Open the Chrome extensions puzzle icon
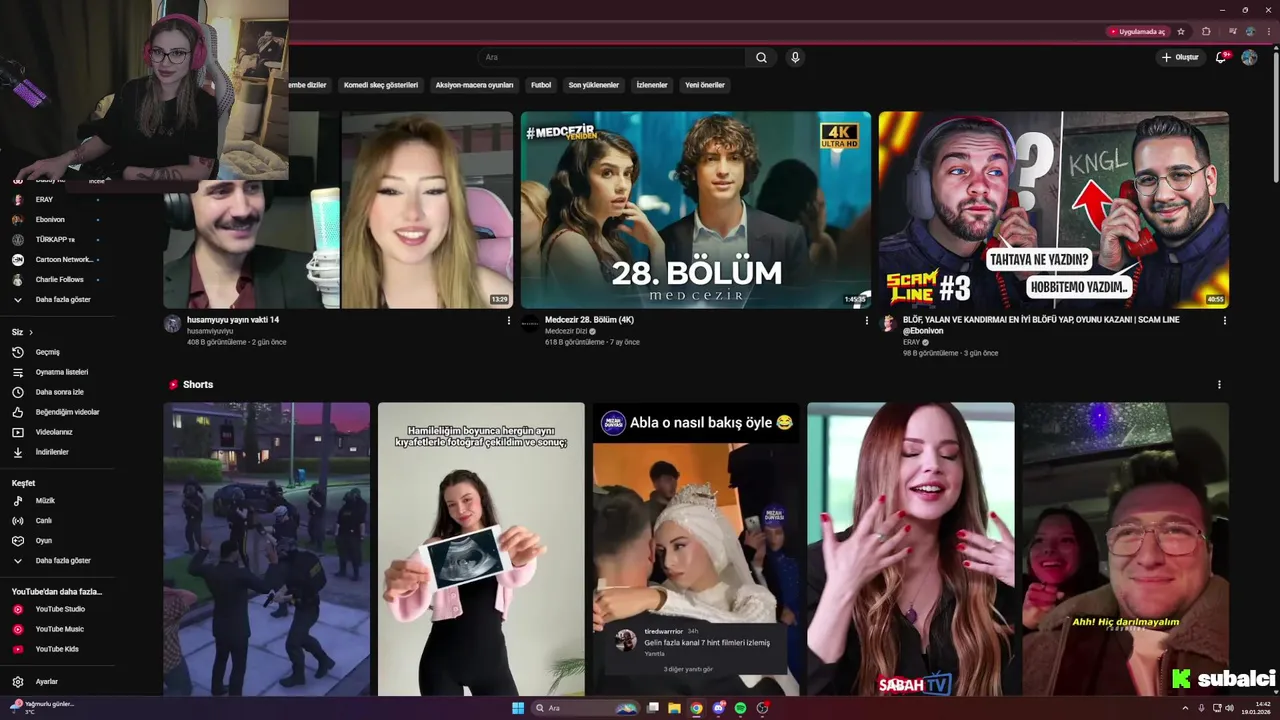 click(x=1206, y=32)
